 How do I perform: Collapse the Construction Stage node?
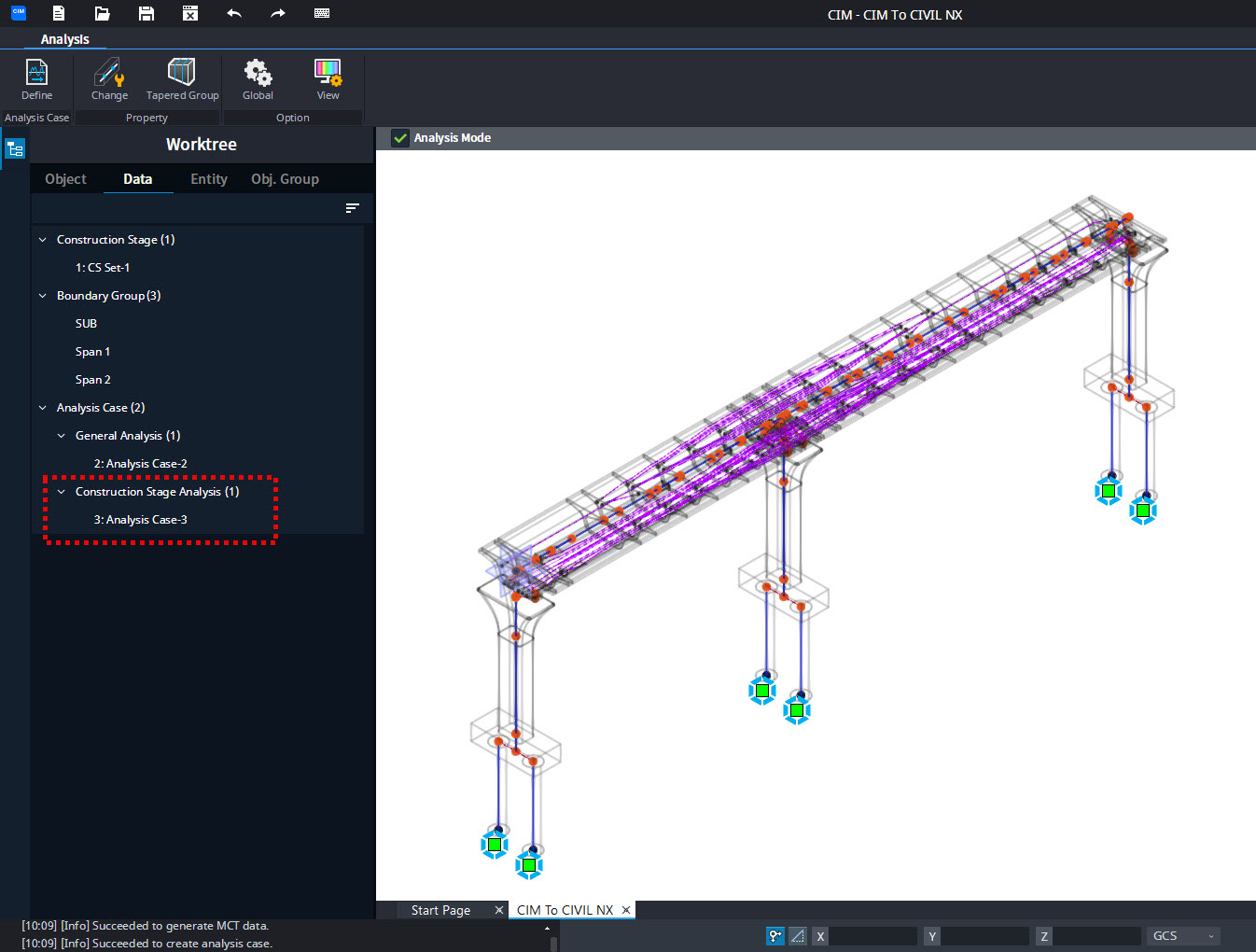(x=42, y=240)
